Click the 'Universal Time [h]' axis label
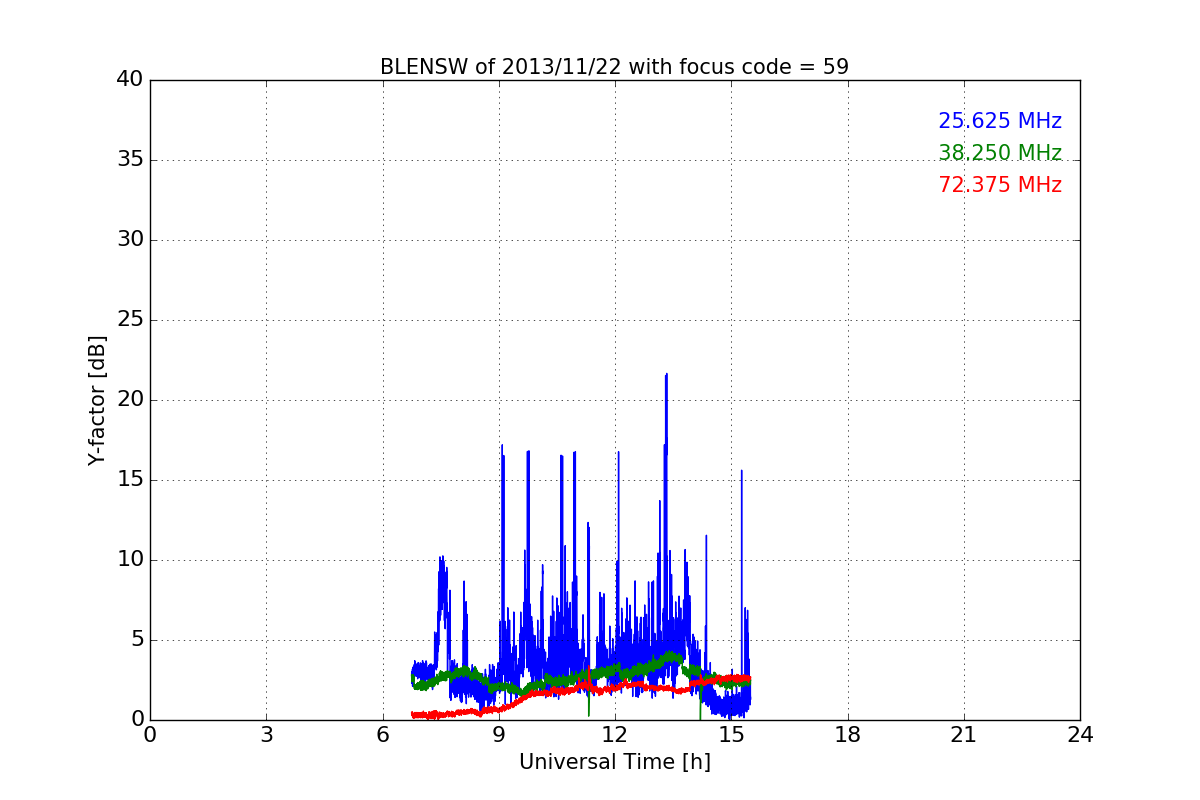The width and height of the screenshot is (1200, 800). (614, 762)
